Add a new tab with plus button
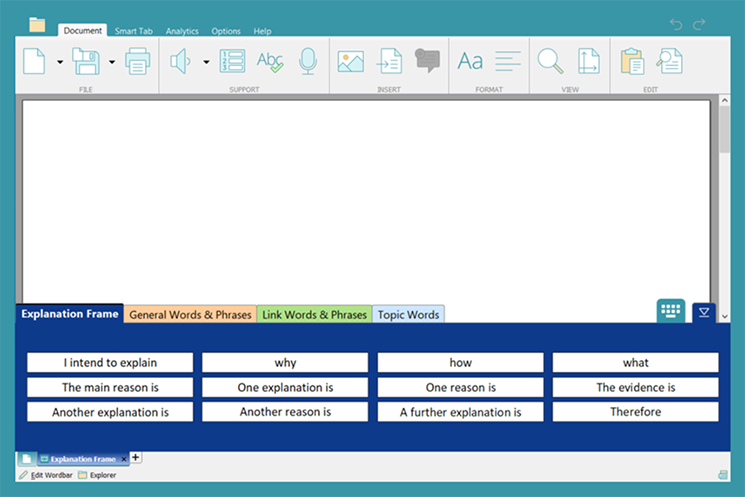745x497 pixels. point(135,457)
